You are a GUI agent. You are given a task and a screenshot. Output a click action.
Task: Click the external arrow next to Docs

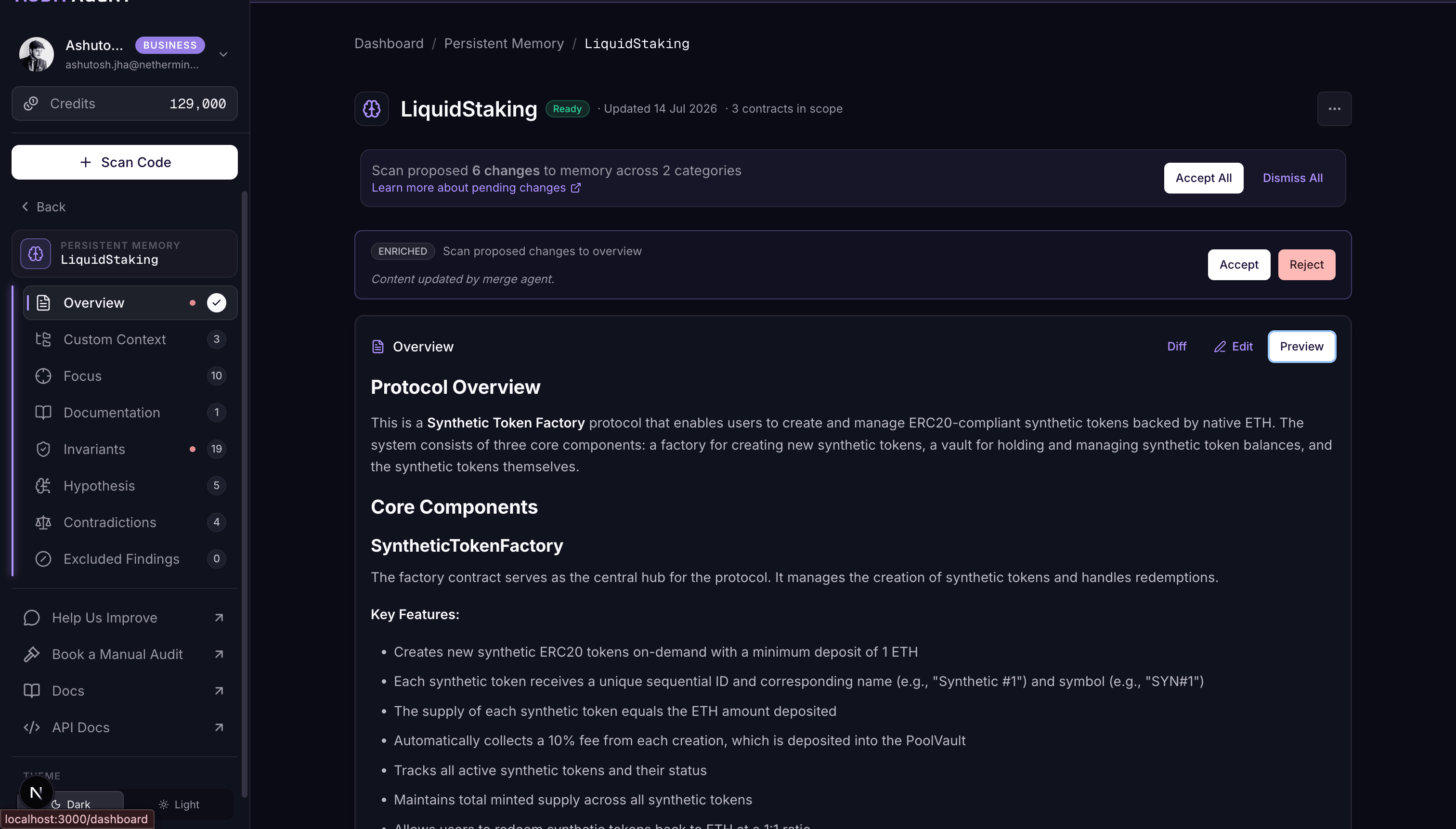coord(219,691)
